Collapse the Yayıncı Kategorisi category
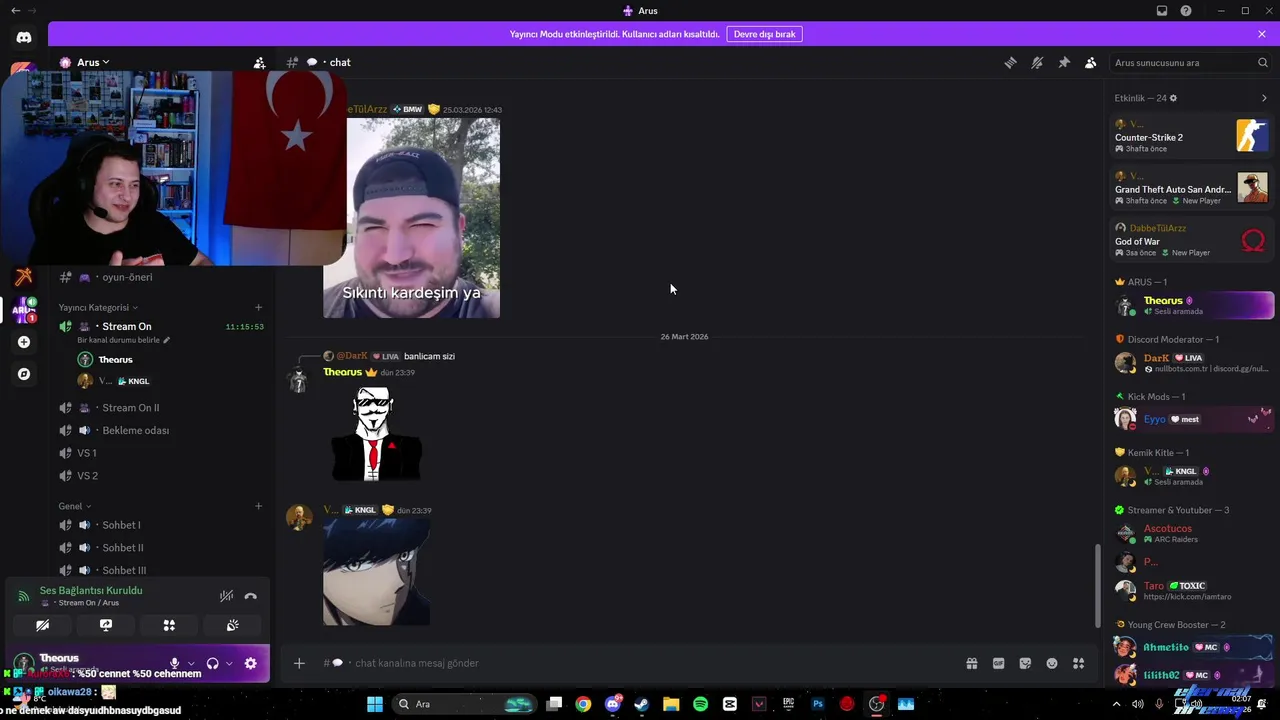1280x720 pixels. [x=98, y=307]
